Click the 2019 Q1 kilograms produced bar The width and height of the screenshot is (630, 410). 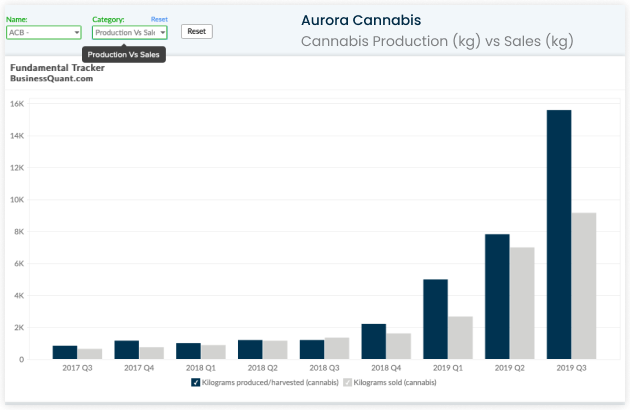[435, 319]
